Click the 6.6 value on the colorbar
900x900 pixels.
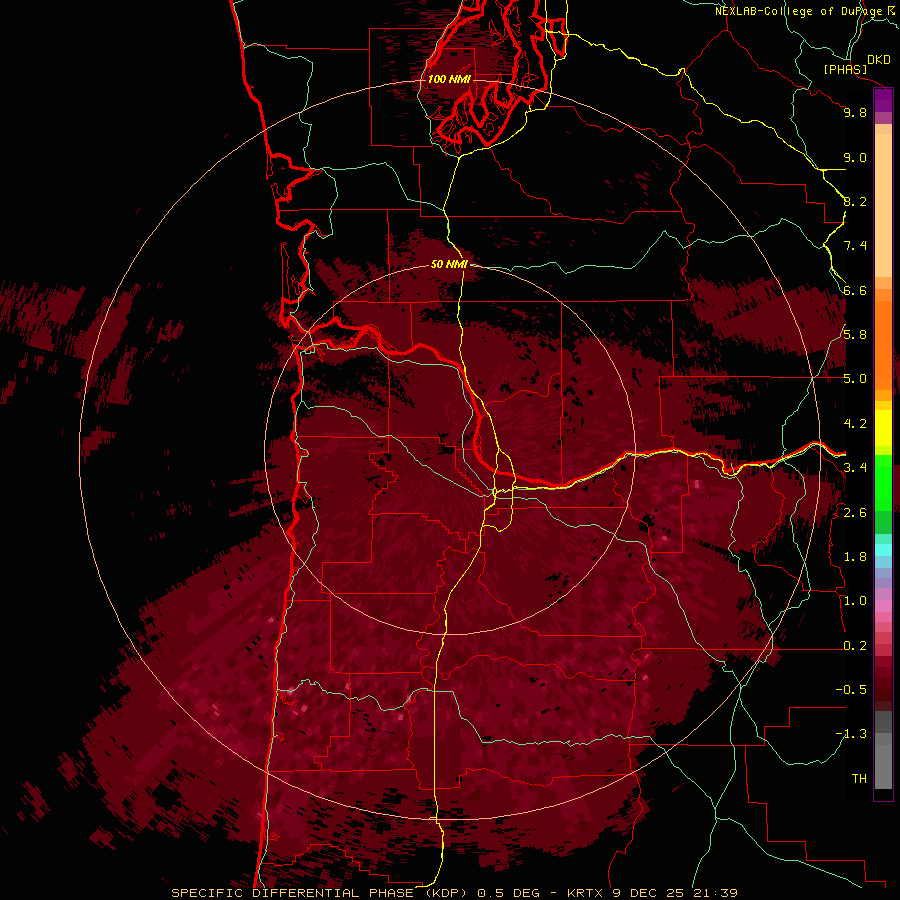(x=855, y=290)
